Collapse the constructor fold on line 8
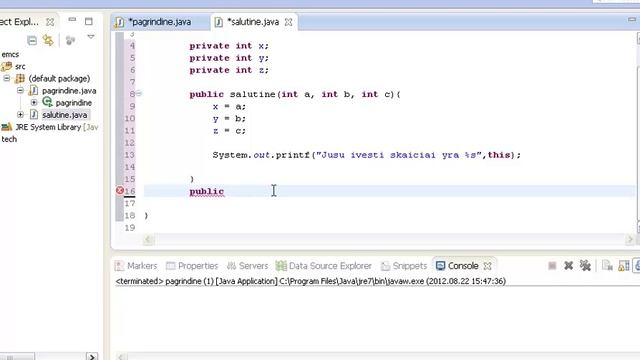 pos(139,94)
